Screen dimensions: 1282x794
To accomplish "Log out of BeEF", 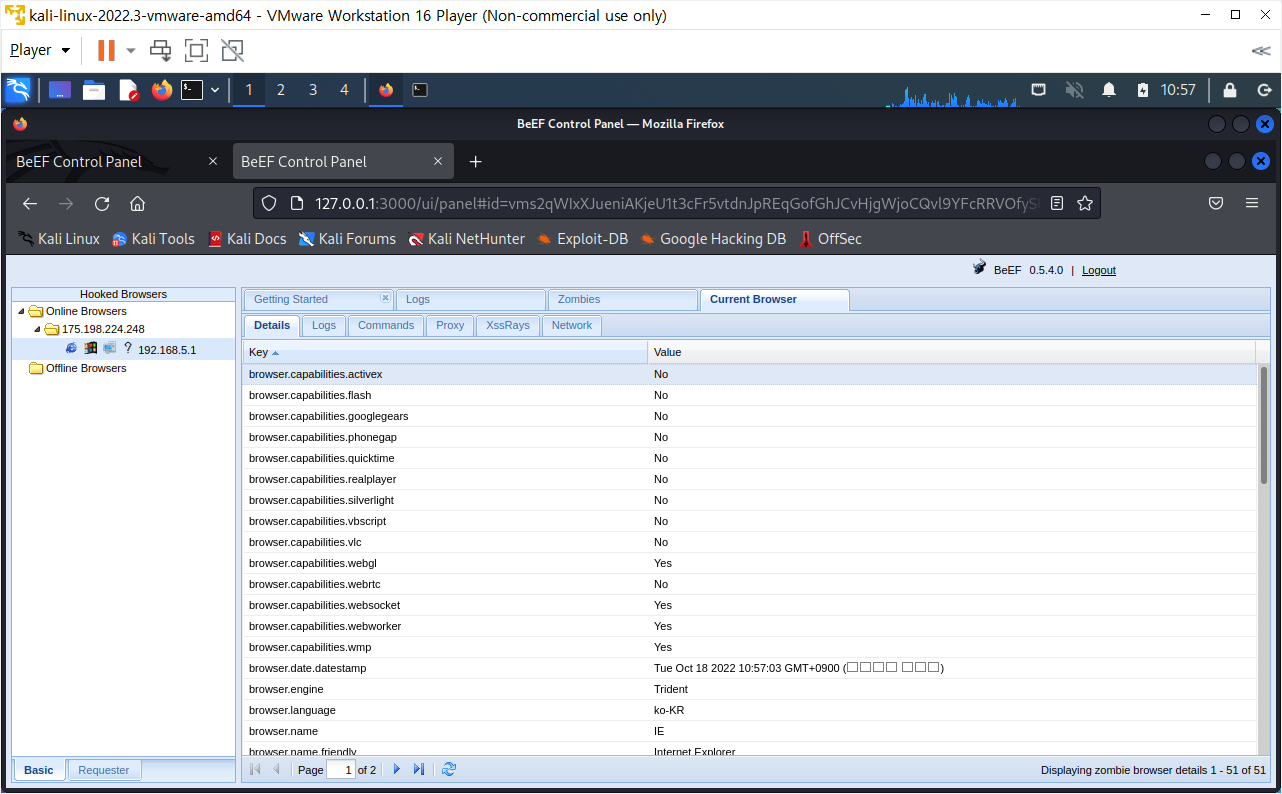I will (1098, 270).
